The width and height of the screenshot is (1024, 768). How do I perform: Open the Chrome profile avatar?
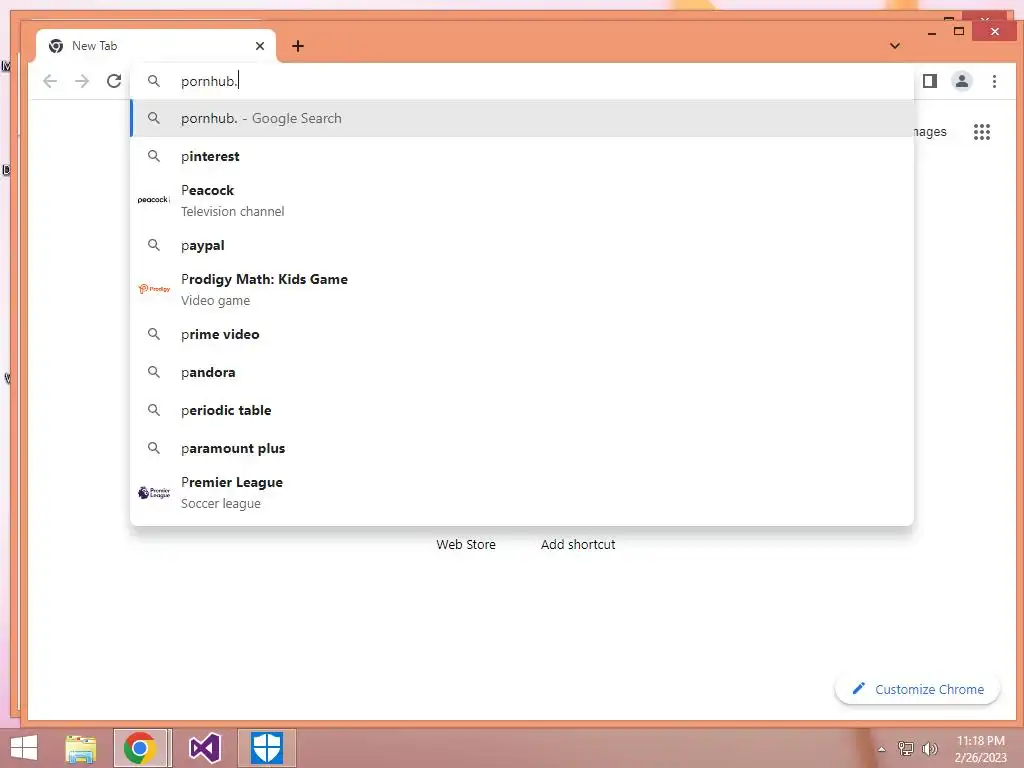tap(962, 81)
